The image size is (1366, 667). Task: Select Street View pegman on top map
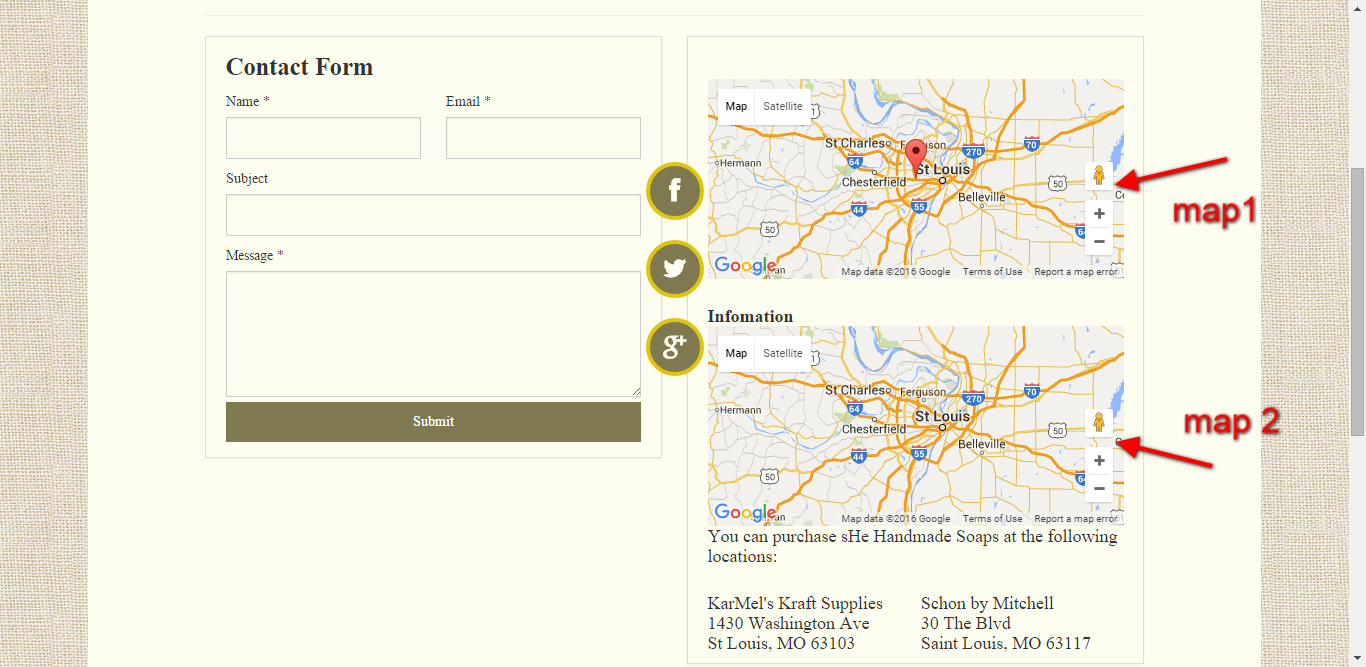tap(1098, 177)
